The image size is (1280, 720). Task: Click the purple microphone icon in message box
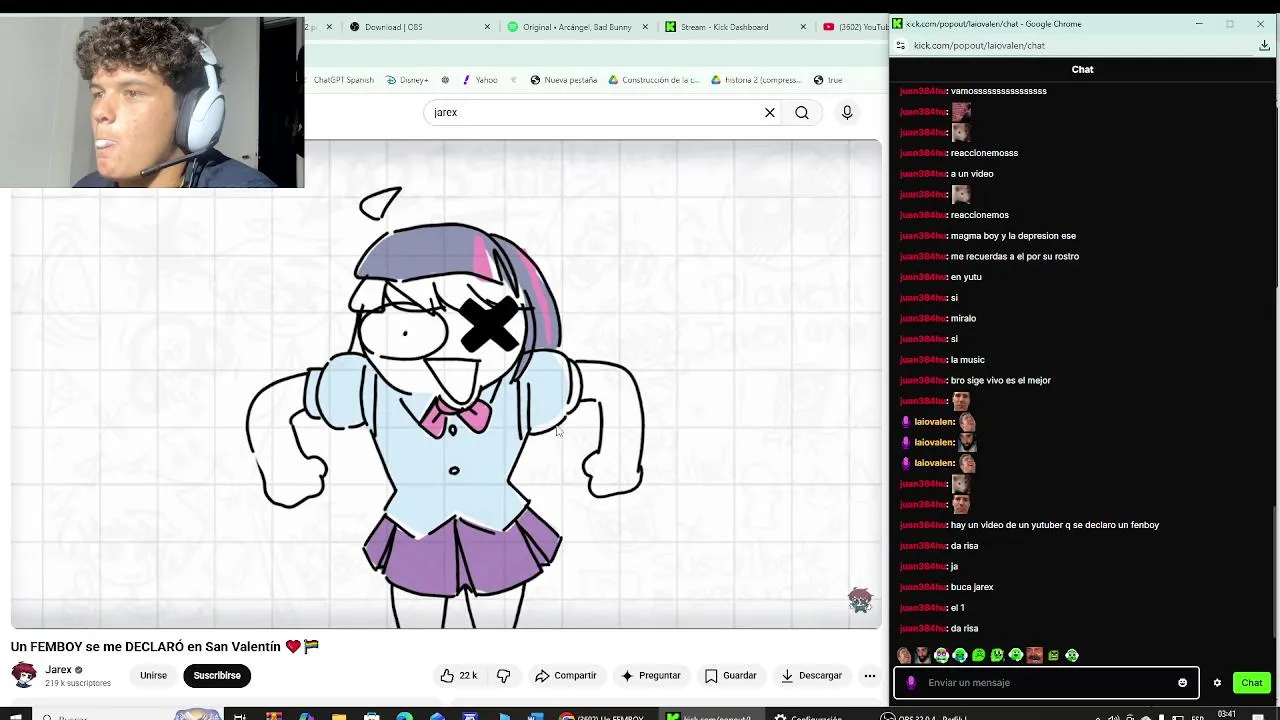click(910, 683)
